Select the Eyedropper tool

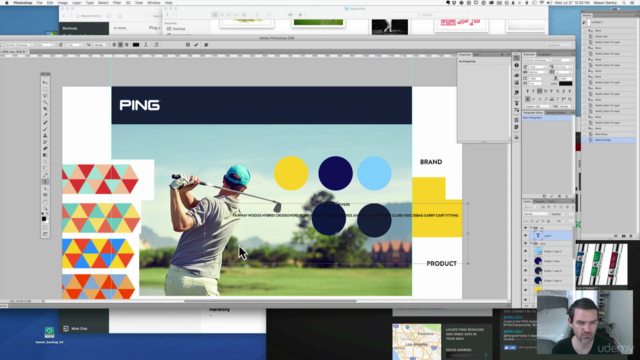(x=45, y=116)
